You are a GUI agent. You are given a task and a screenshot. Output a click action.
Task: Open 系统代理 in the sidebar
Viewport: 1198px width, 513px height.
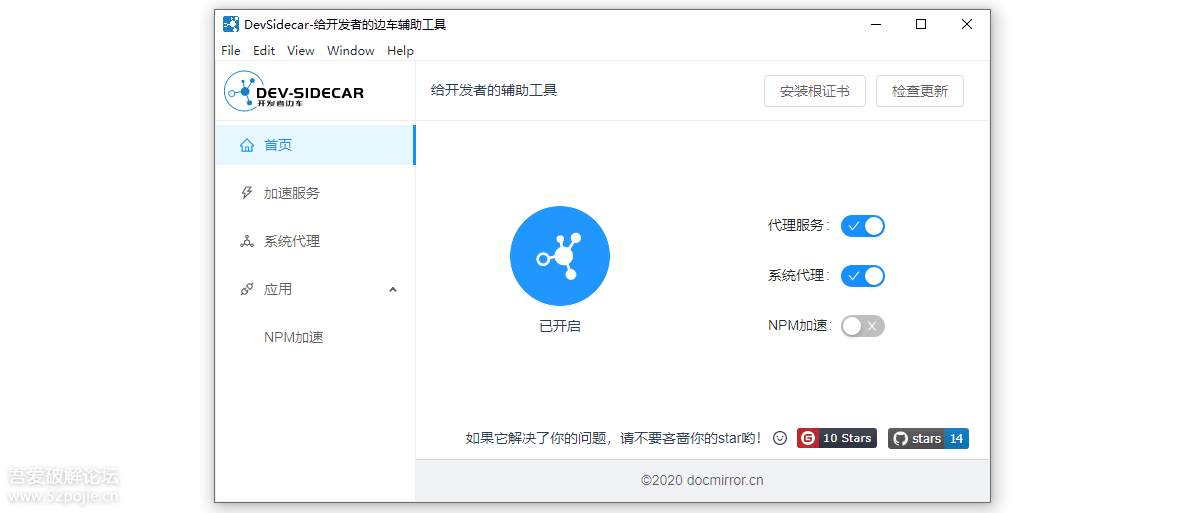click(x=316, y=241)
